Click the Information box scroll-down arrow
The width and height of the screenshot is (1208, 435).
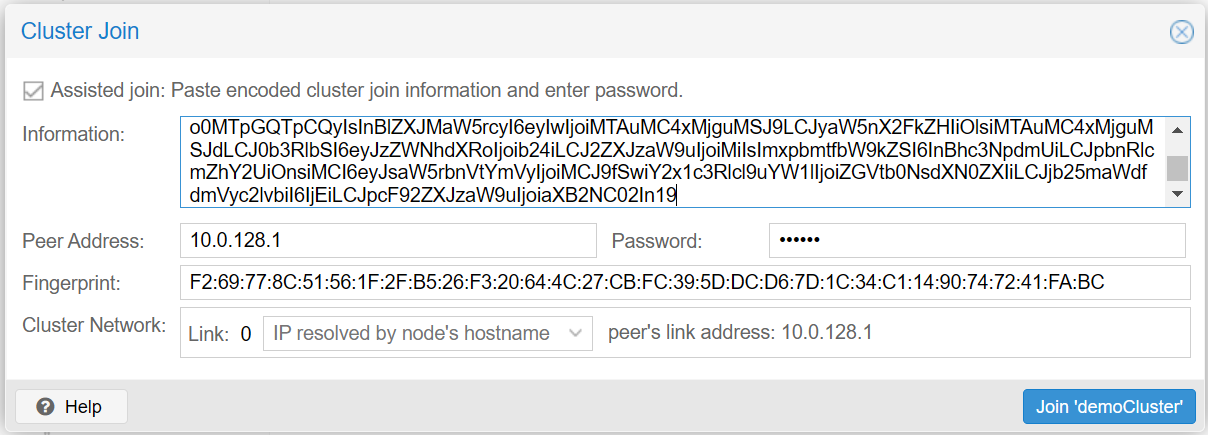(1179, 194)
